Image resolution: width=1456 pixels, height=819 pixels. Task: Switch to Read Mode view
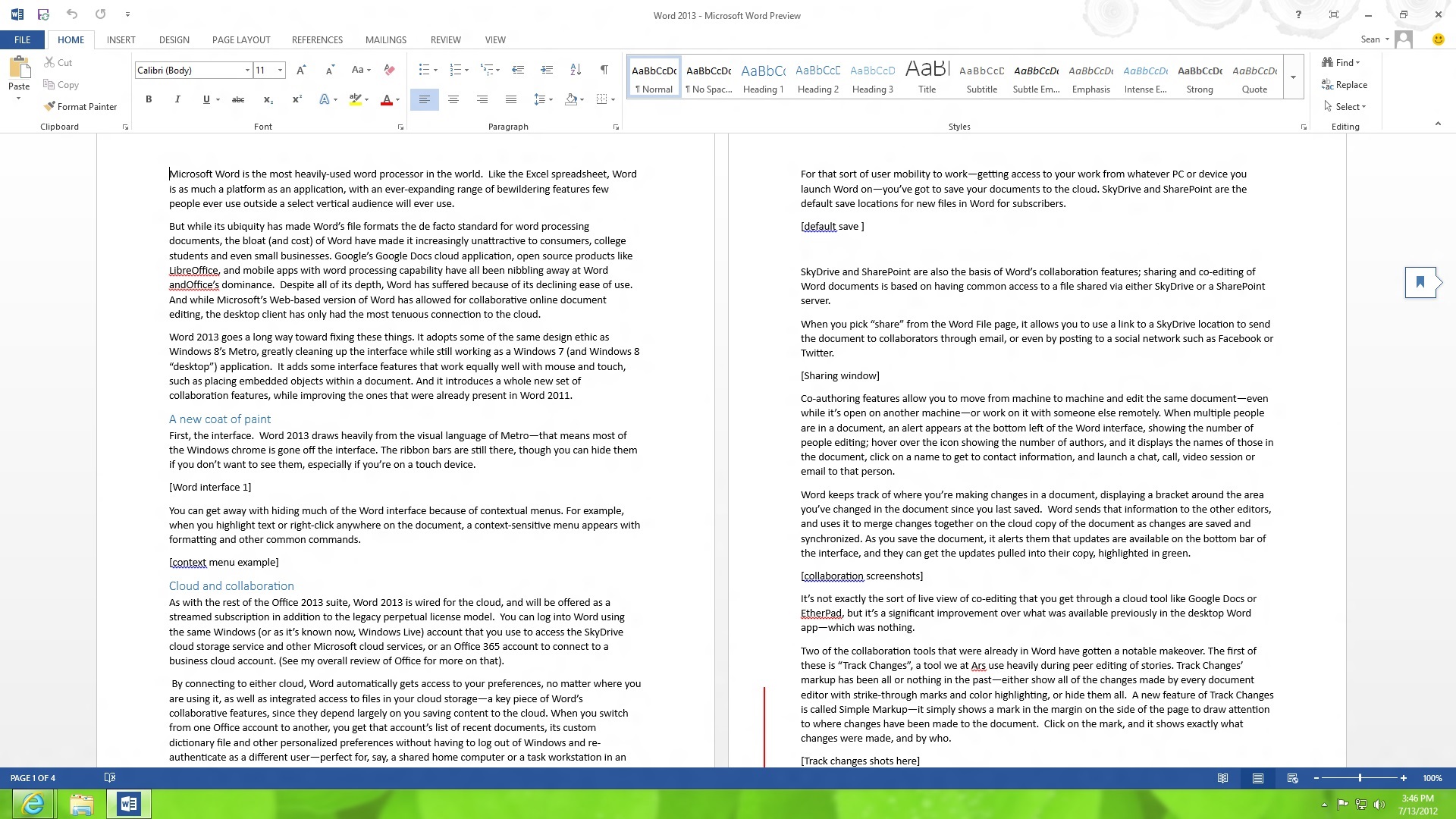click(x=1222, y=778)
